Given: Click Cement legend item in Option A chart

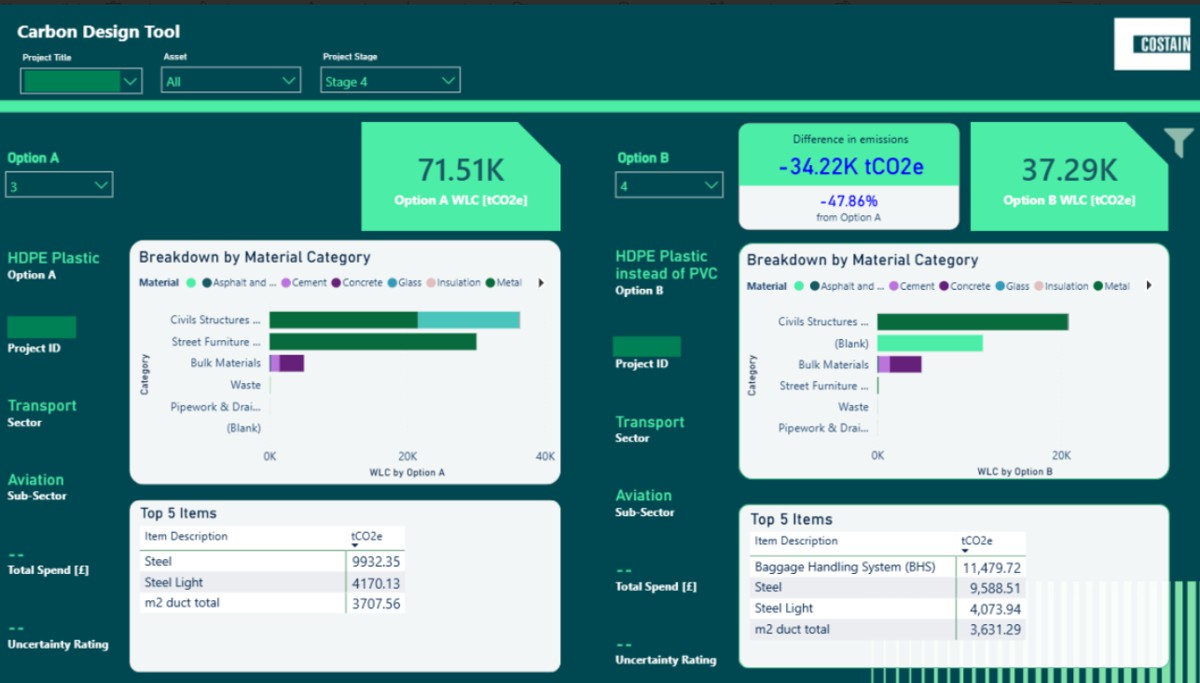Looking at the screenshot, I should click(x=287, y=283).
